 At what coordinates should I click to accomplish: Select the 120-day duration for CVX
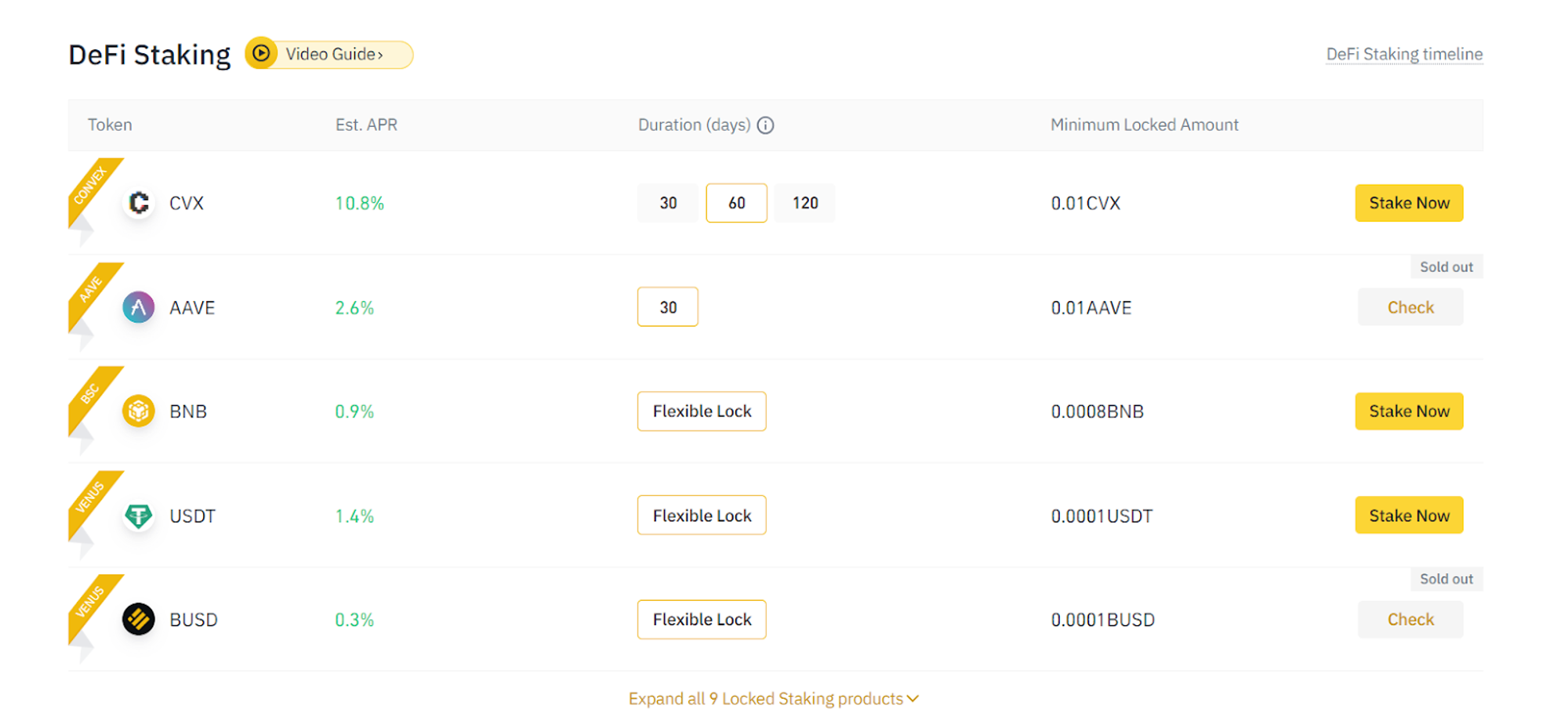[804, 203]
